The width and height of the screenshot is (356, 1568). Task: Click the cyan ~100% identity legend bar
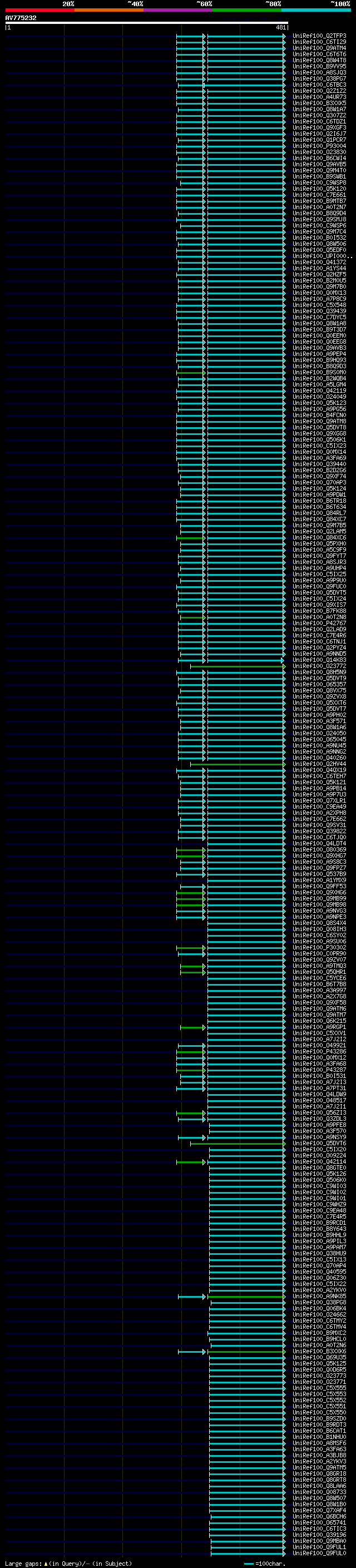point(316,10)
